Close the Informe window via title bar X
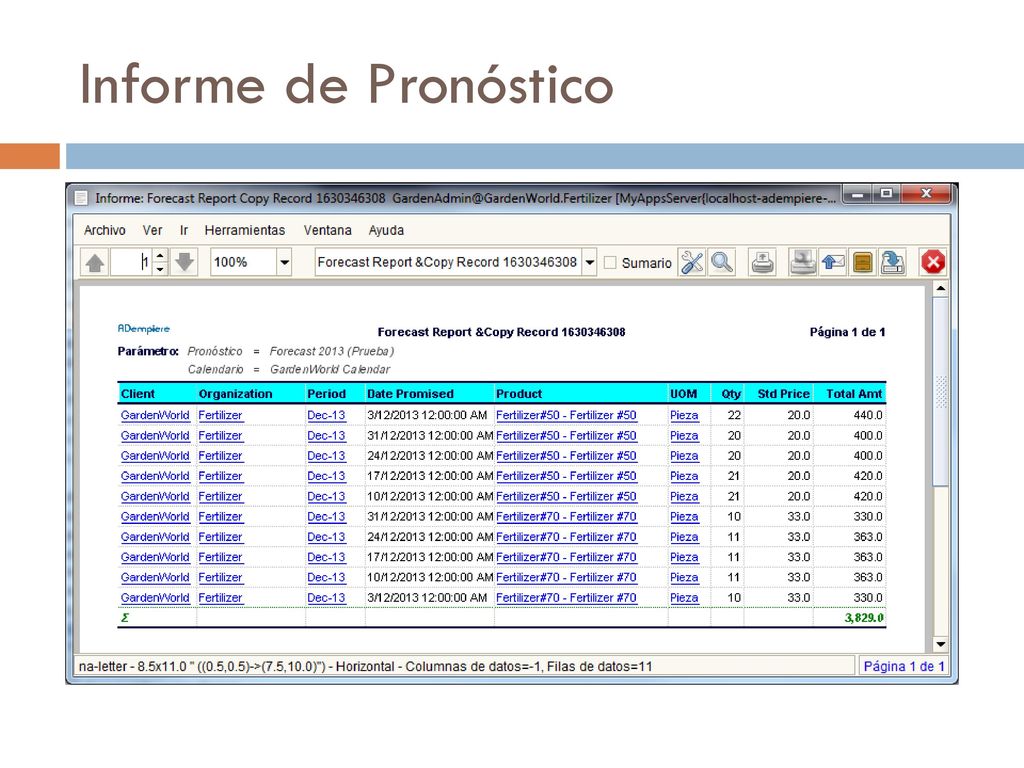The image size is (1024, 768). point(926,194)
